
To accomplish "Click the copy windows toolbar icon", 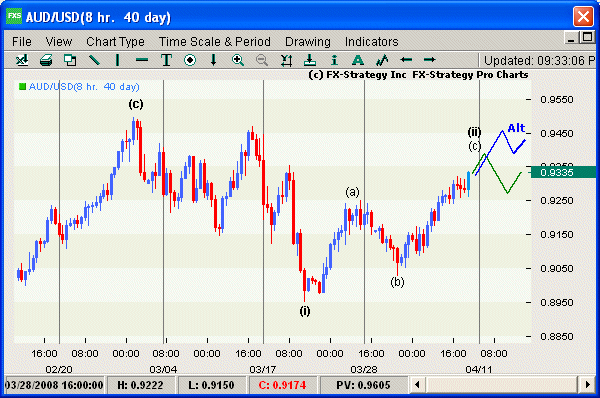I will coord(70,60).
